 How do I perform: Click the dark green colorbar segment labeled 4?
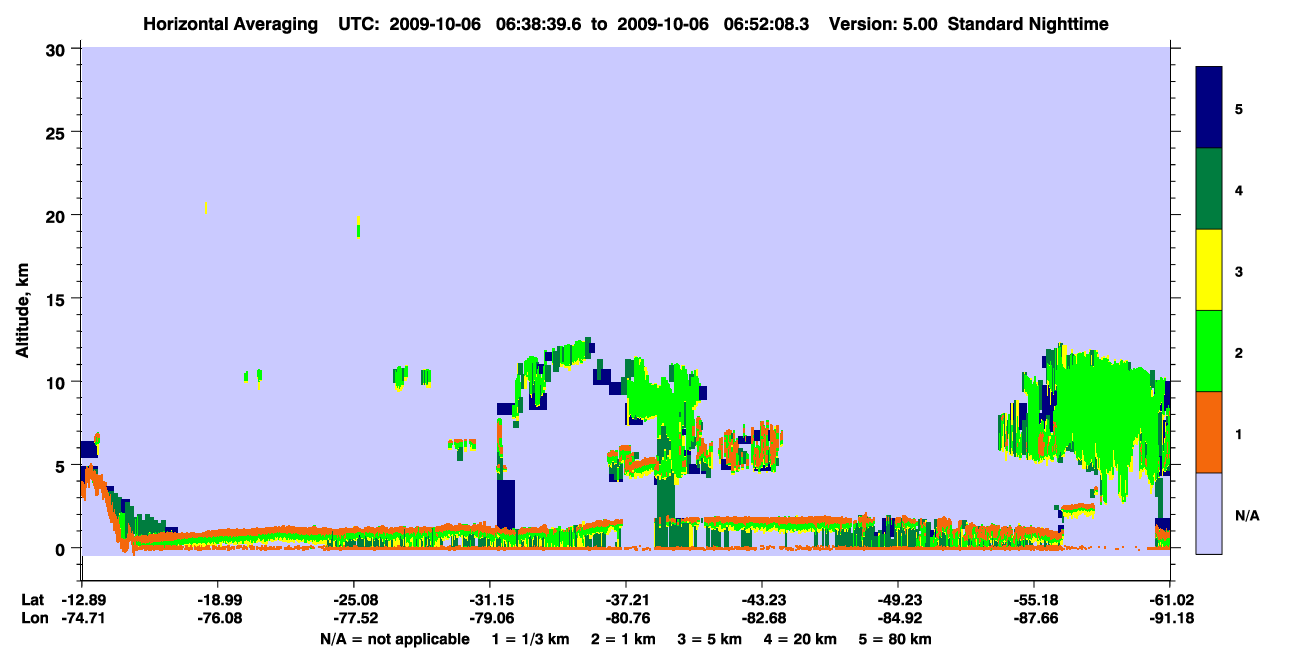(x=1209, y=189)
